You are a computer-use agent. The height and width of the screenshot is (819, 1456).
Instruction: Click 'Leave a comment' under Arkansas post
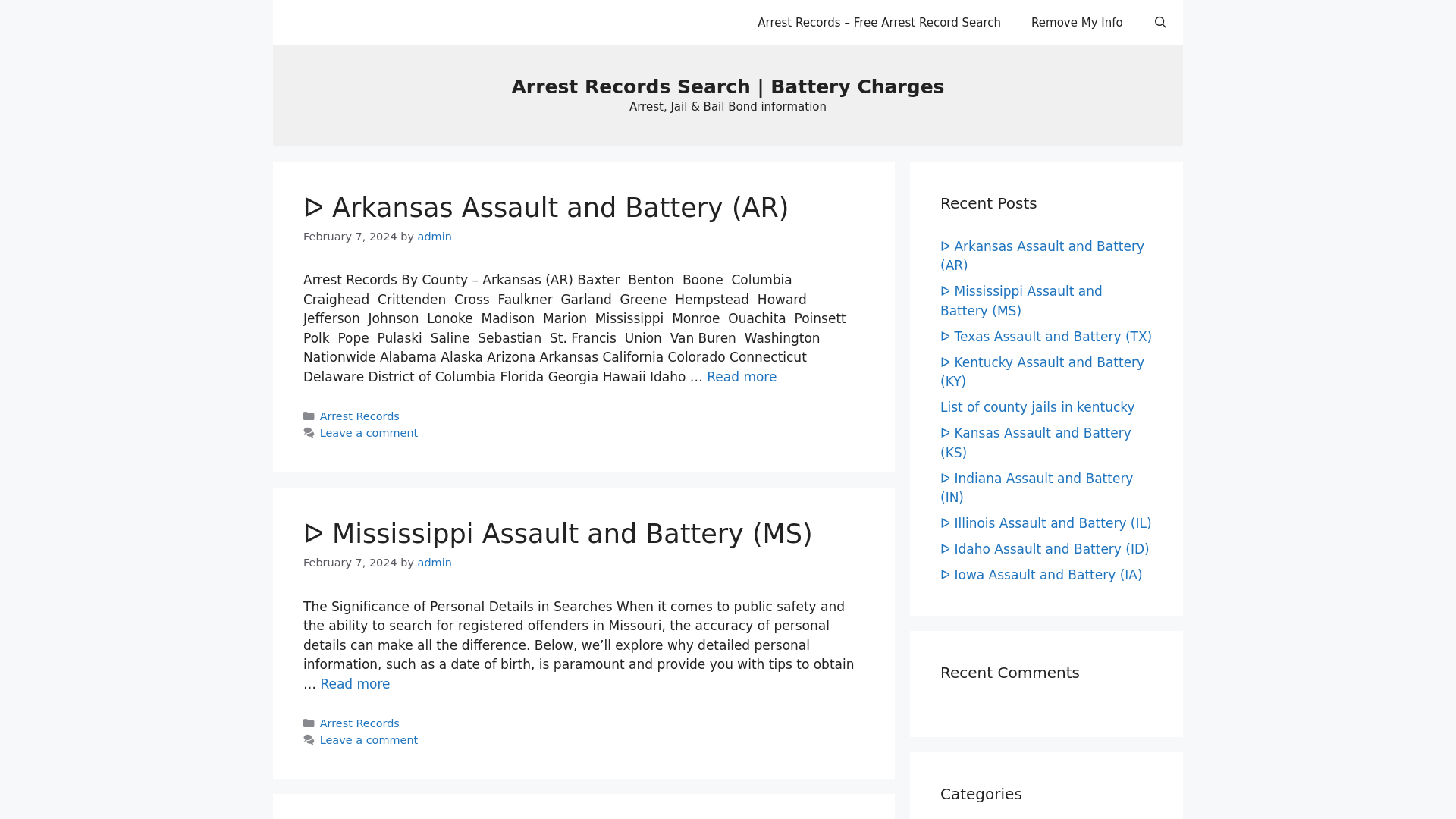[x=369, y=433]
